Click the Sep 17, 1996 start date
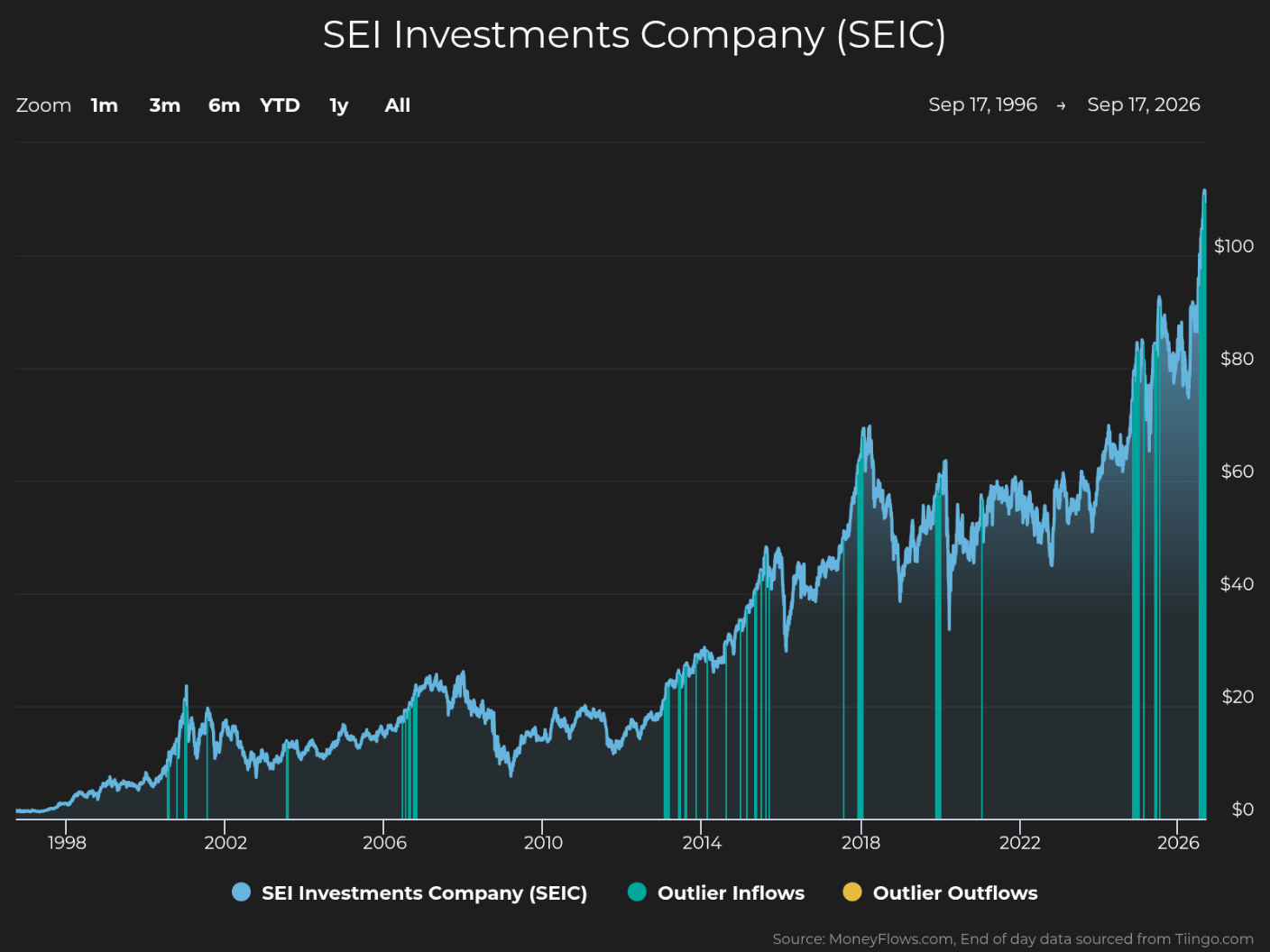This screenshot has width=1270, height=952. pyautogui.click(x=983, y=105)
